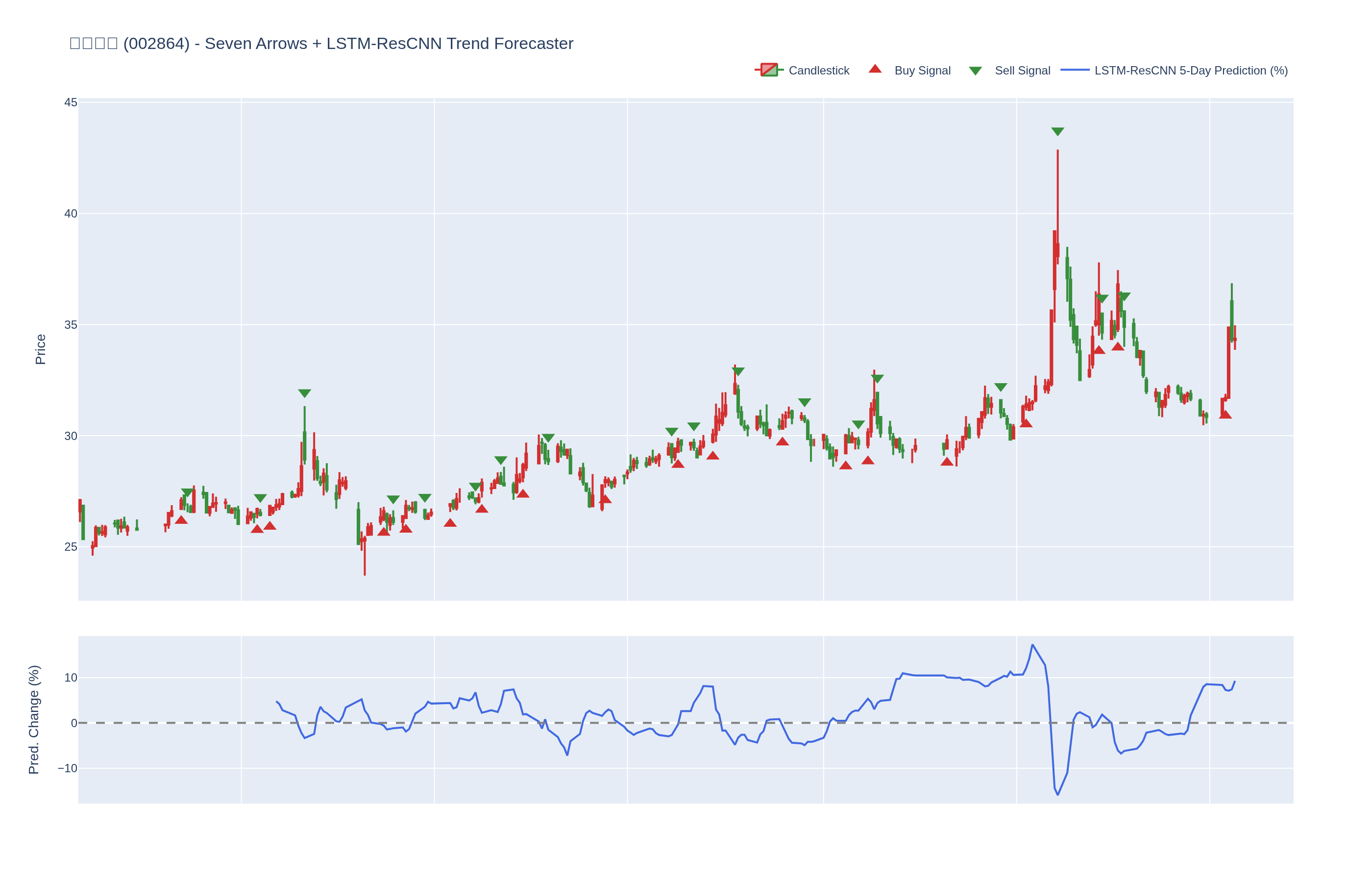Toggle the LSTM-ResCNN 5-Day Prediction legend label
Image resolution: width=1372 pixels, height=882 pixels.
click(x=1191, y=71)
